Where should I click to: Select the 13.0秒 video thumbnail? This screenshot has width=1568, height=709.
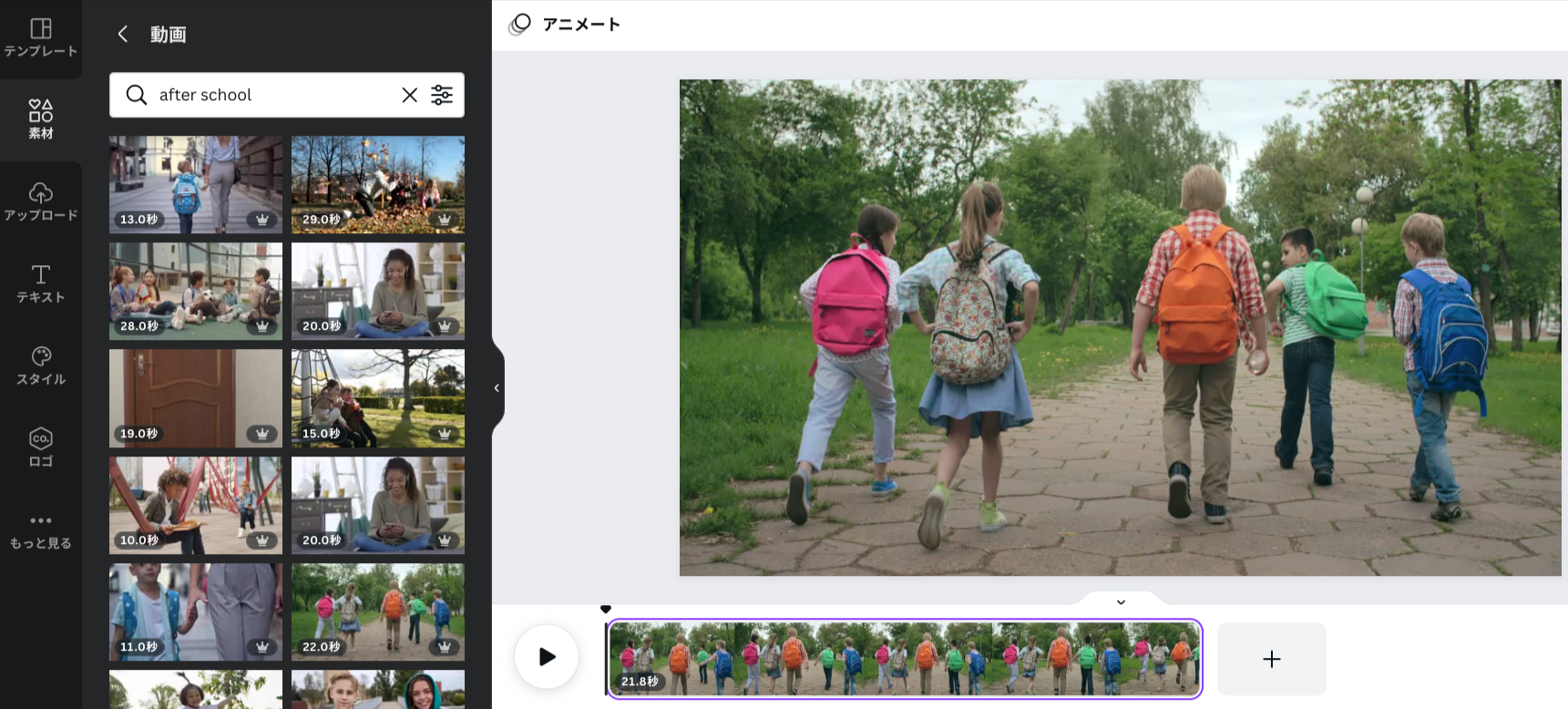(196, 184)
